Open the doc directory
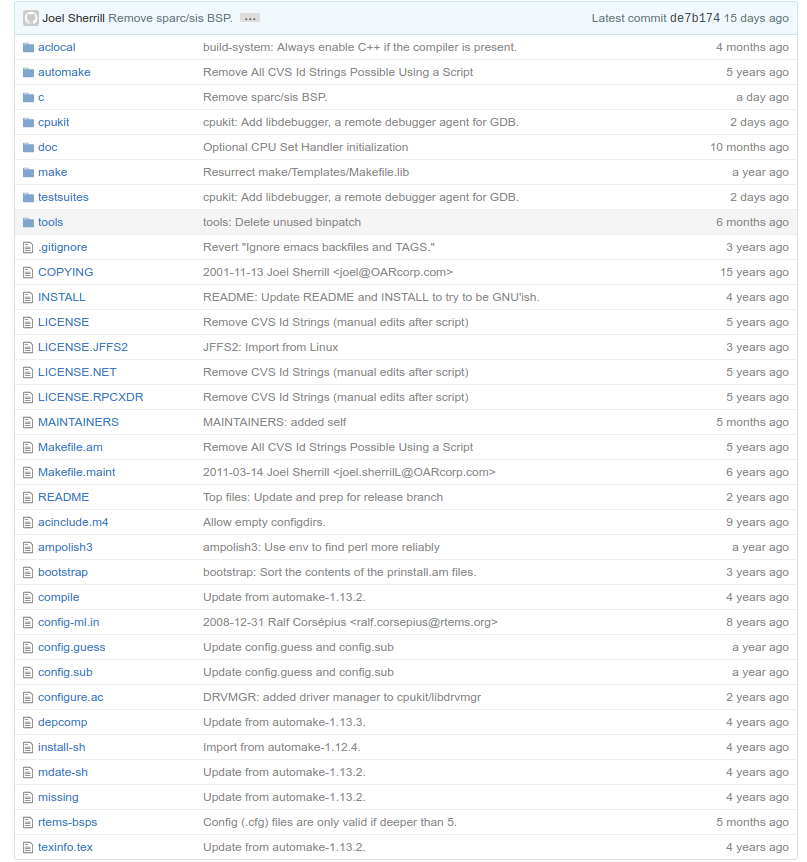Screen dimensions: 807x862 46,147
